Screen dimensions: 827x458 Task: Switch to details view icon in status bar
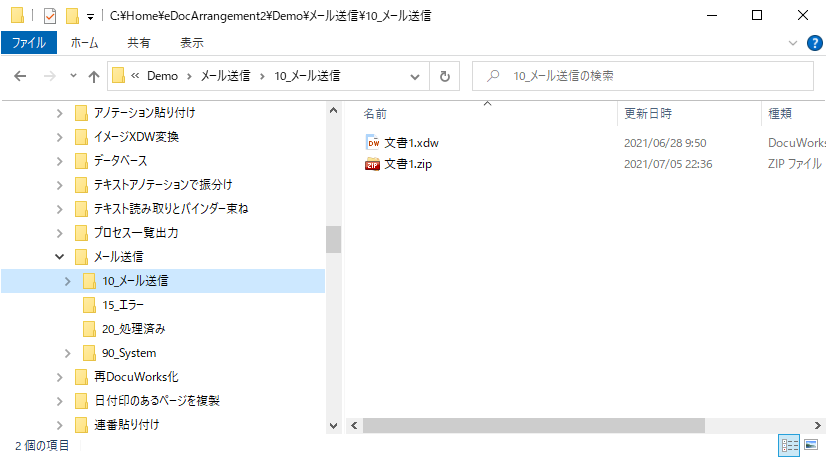[789, 445]
